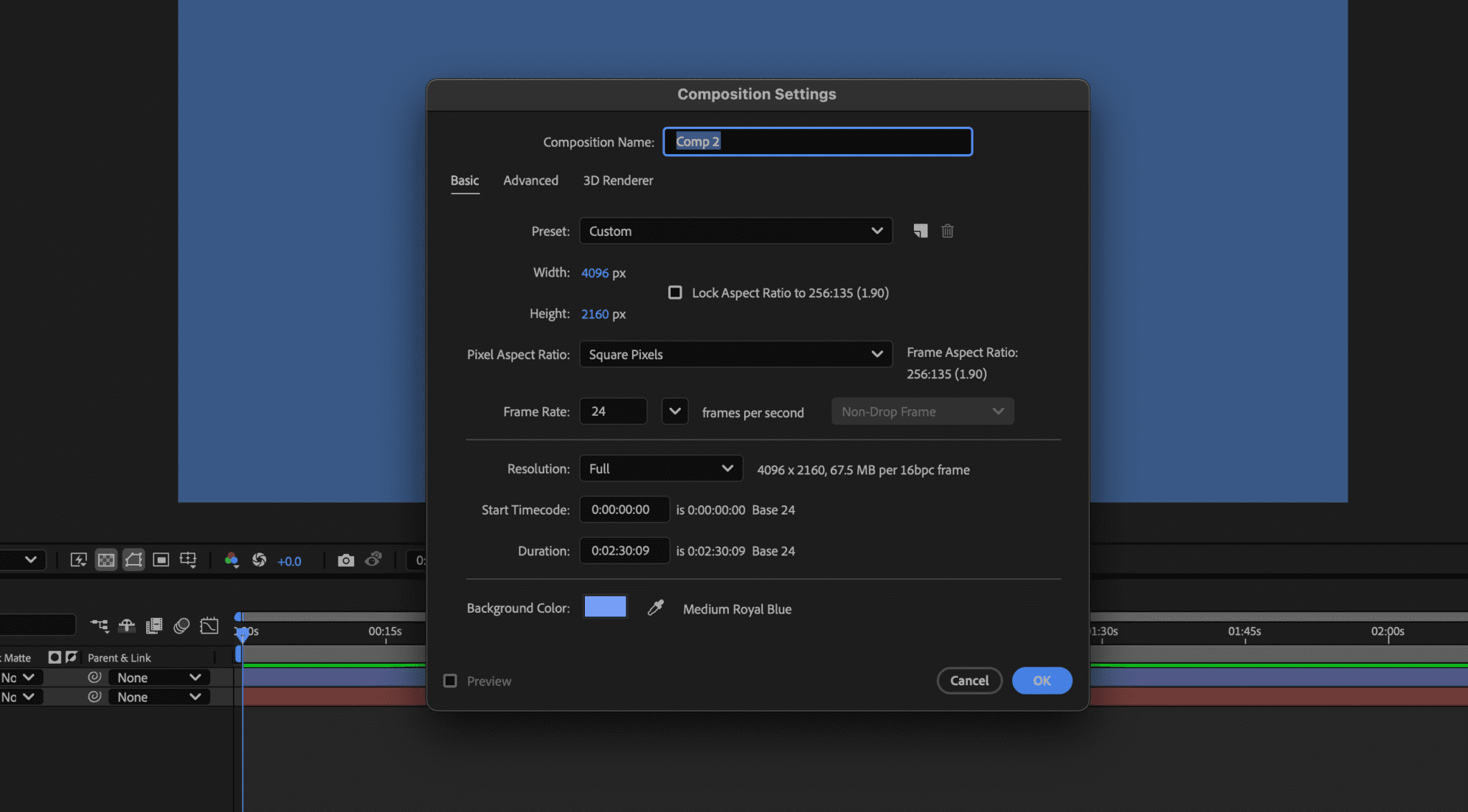Image resolution: width=1468 pixels, height=812 pixels.
Task: Toggle mask and shape path visibility
Action: tap(133, 560)
